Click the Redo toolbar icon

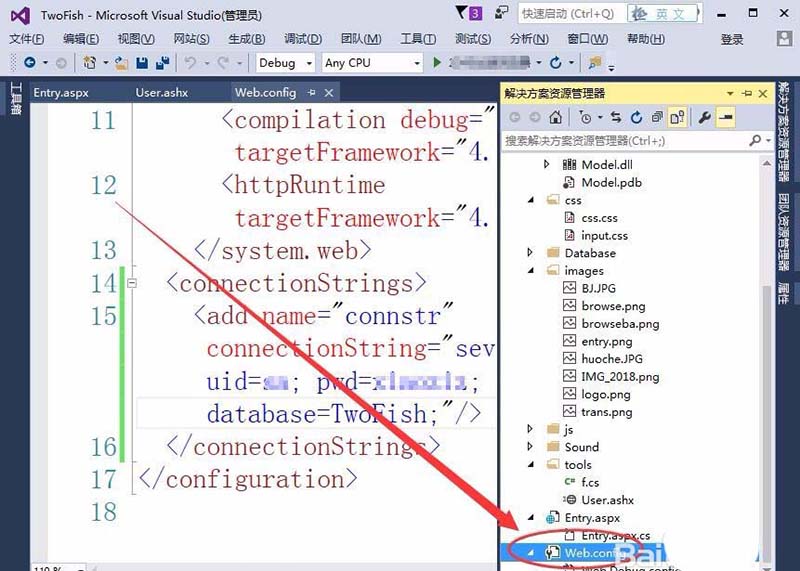pyautogui.click(x=223, y=63)
